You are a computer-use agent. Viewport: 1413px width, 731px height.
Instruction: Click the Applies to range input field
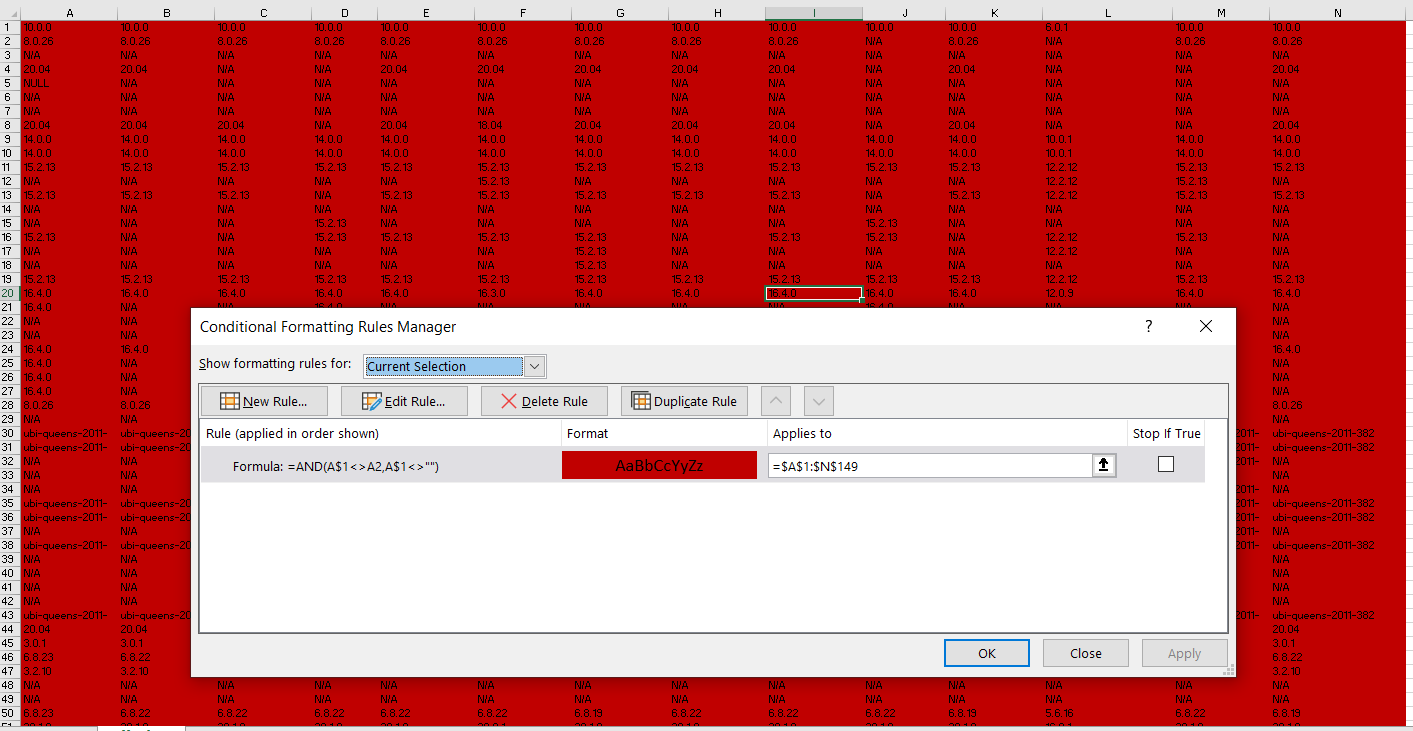point(930,465)
